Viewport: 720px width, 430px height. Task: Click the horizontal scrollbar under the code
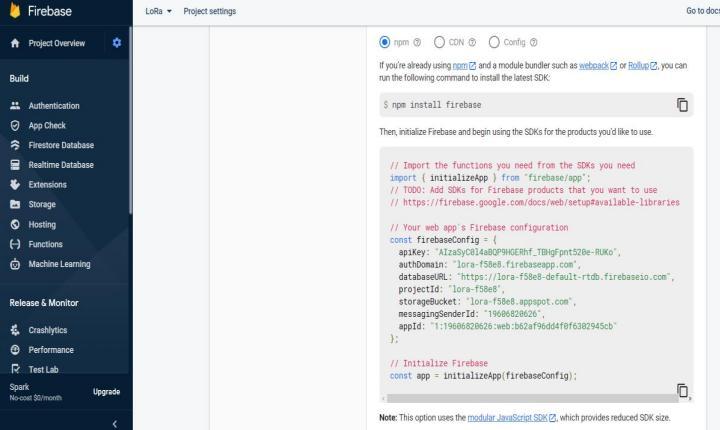click(533, 398)
